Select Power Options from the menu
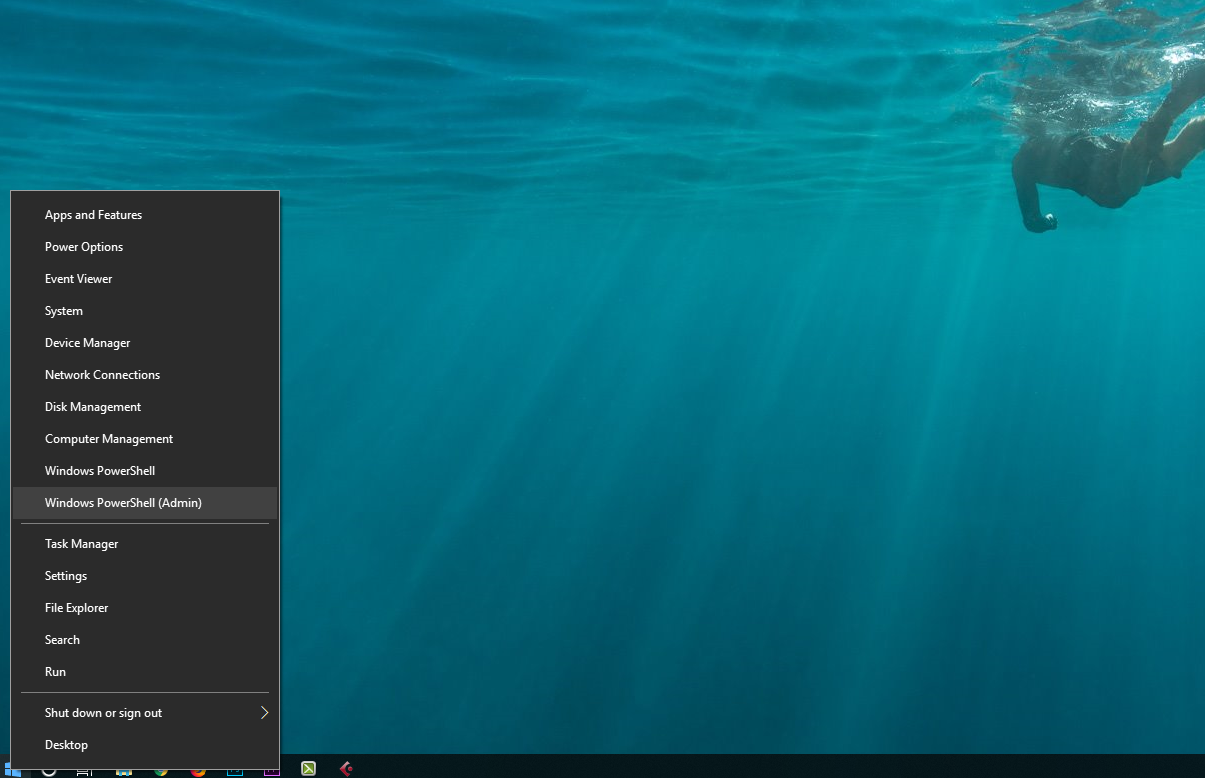 click(84, 247)
